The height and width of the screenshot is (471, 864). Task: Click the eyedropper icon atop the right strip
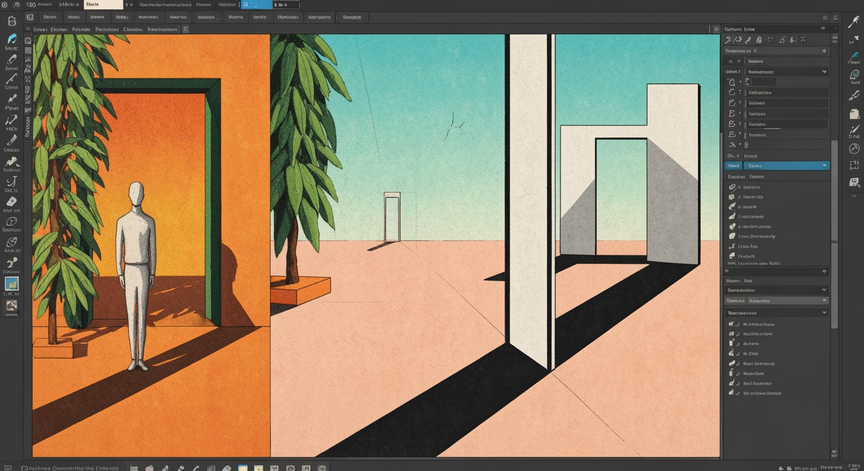point(854,21)
